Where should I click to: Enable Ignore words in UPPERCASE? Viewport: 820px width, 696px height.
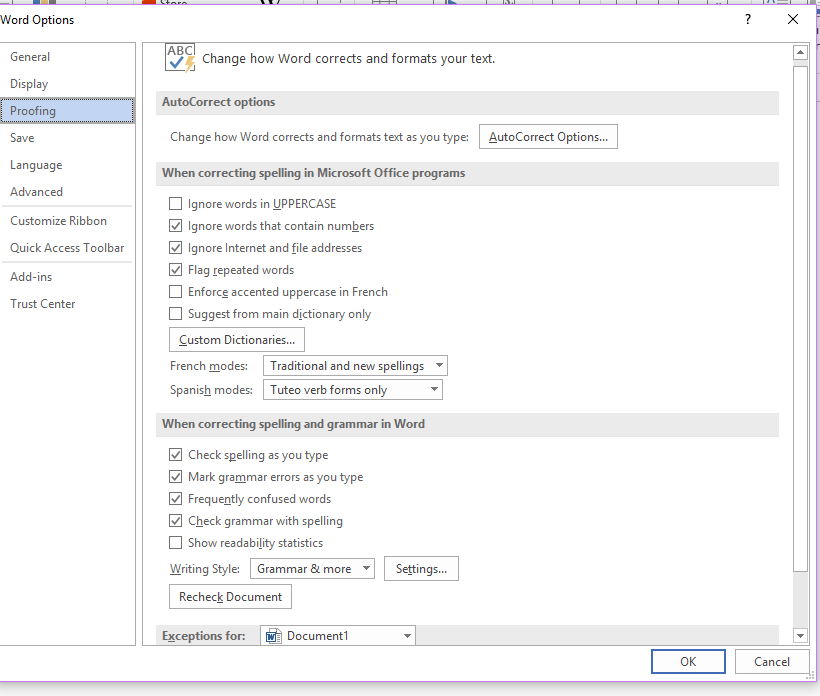[x=176, y=204]
